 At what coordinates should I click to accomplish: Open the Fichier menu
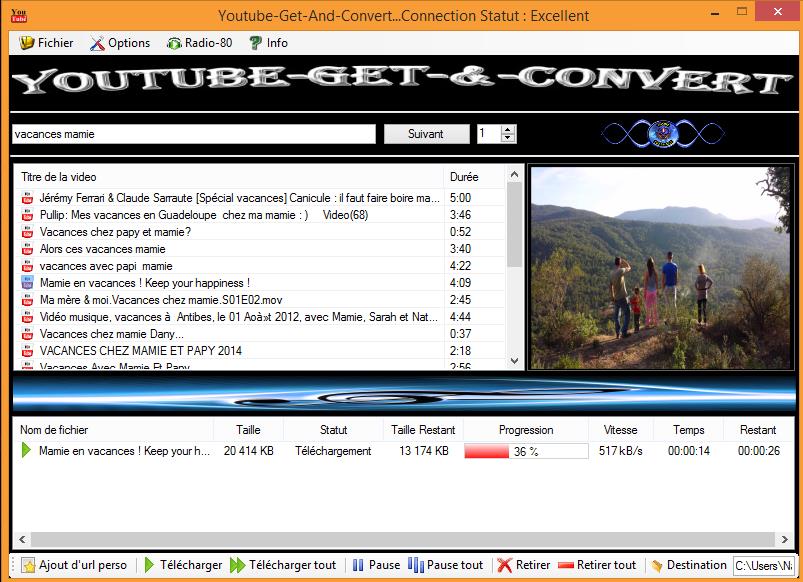click(46, 43)
